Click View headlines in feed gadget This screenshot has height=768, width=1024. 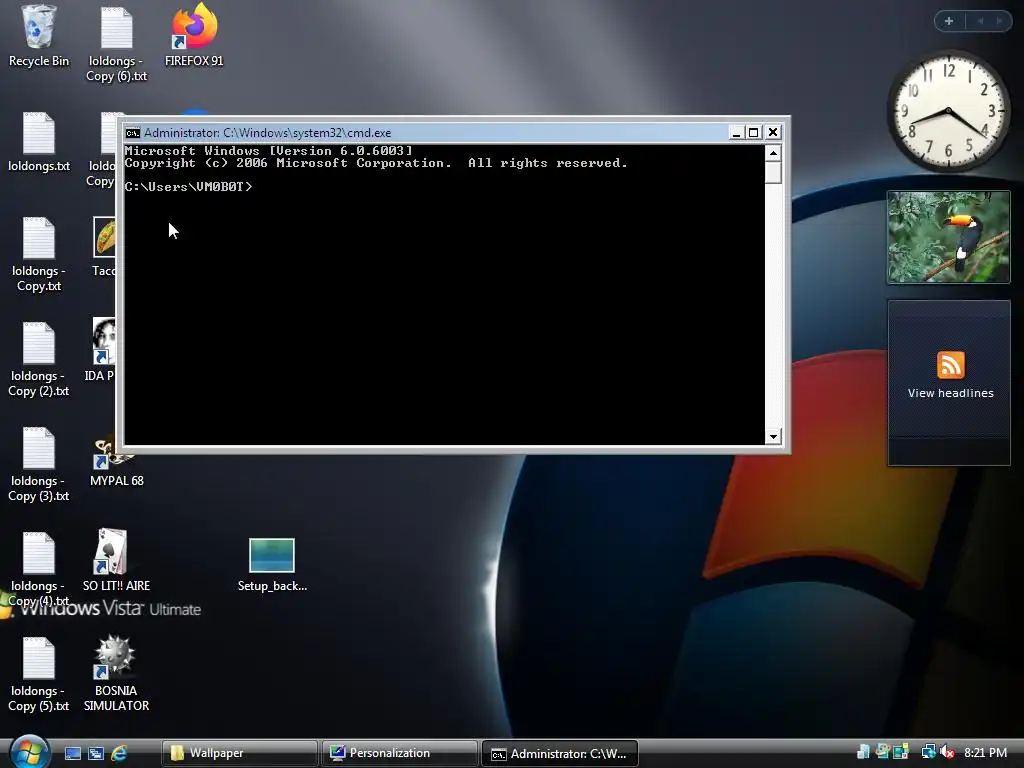[950, 393]
